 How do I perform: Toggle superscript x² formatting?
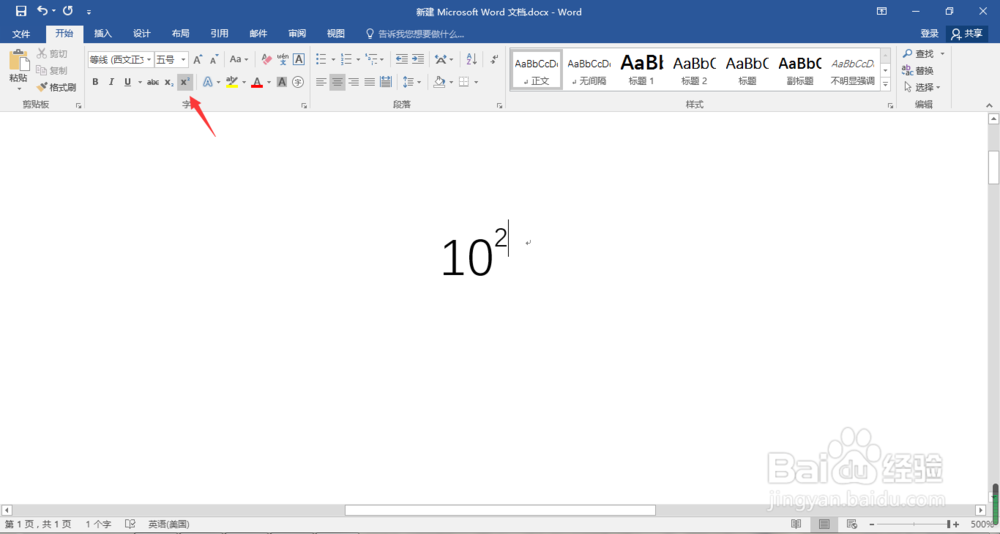184,82
